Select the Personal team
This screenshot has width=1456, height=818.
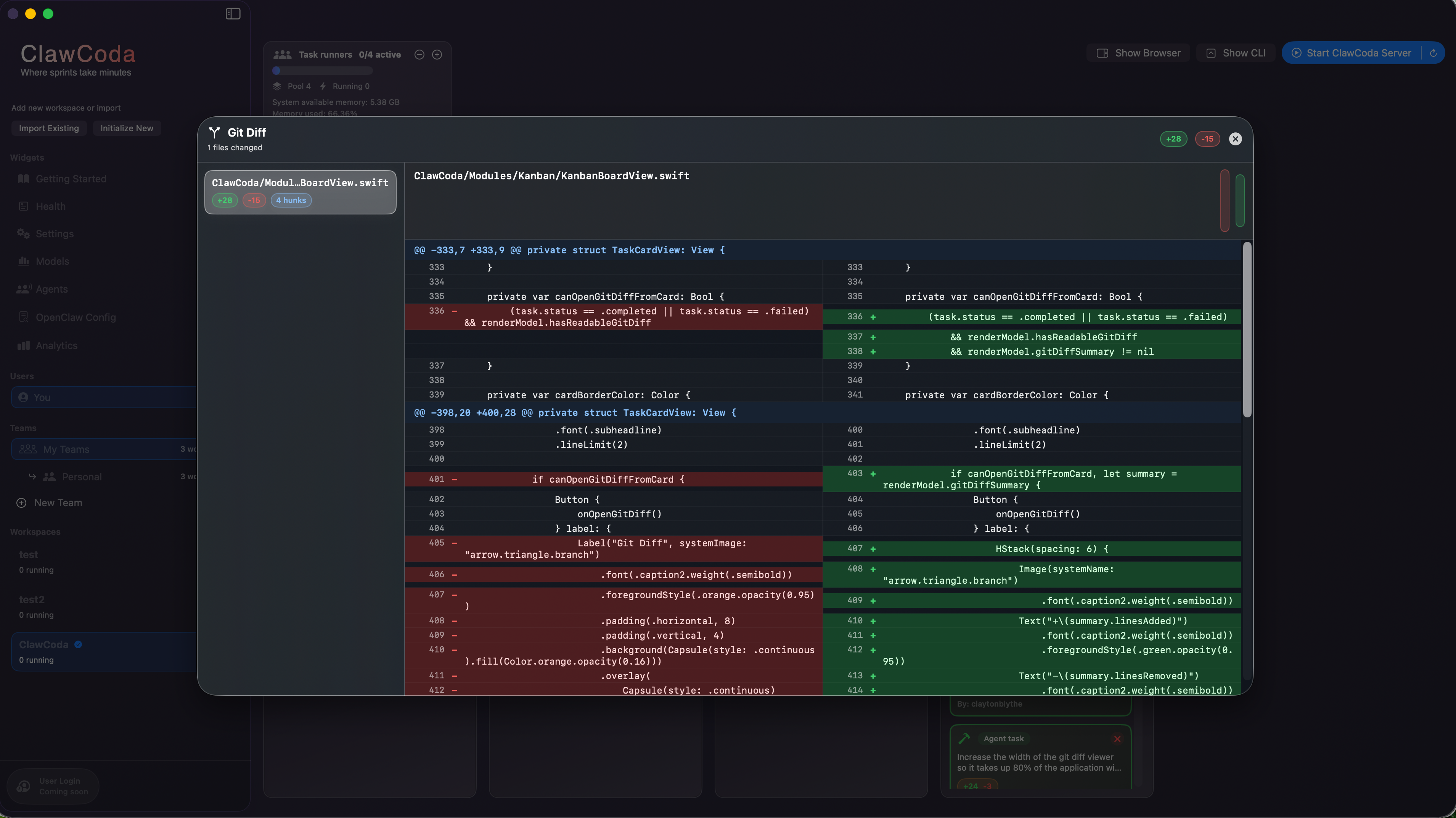pyautogui.click(x=82, y=477)
